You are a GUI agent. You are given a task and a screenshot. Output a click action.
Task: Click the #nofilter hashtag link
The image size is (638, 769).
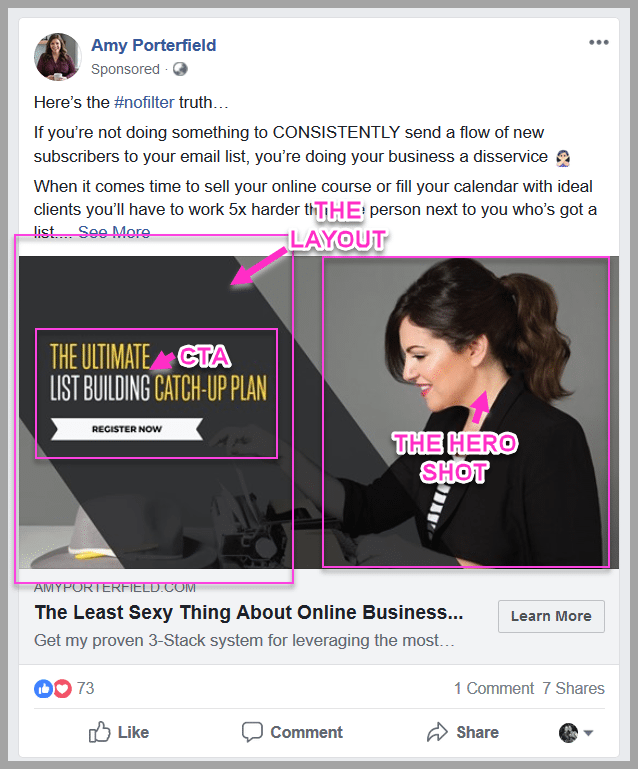pyautogui.click(x=144, y=103)
